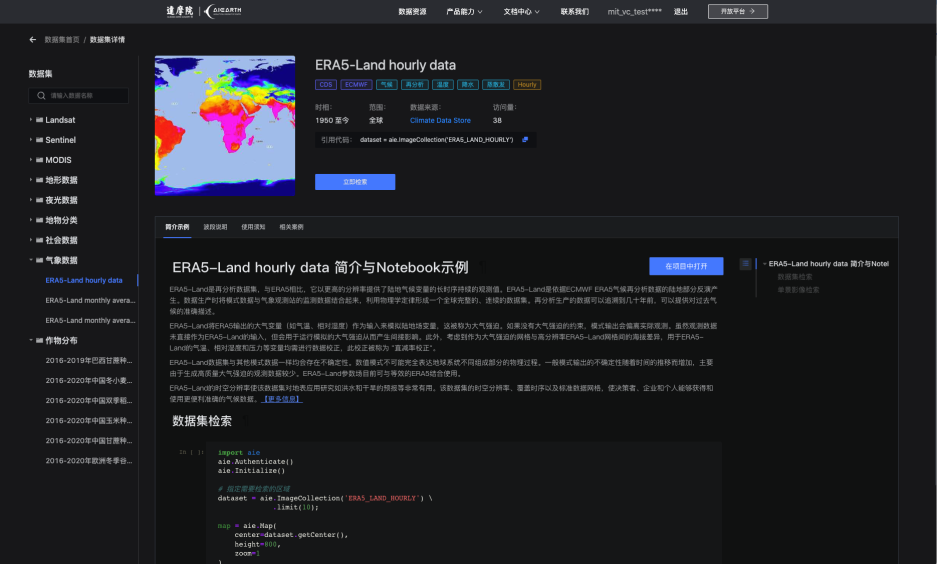Click the 社会数据 folder icon

coord(39,240)
